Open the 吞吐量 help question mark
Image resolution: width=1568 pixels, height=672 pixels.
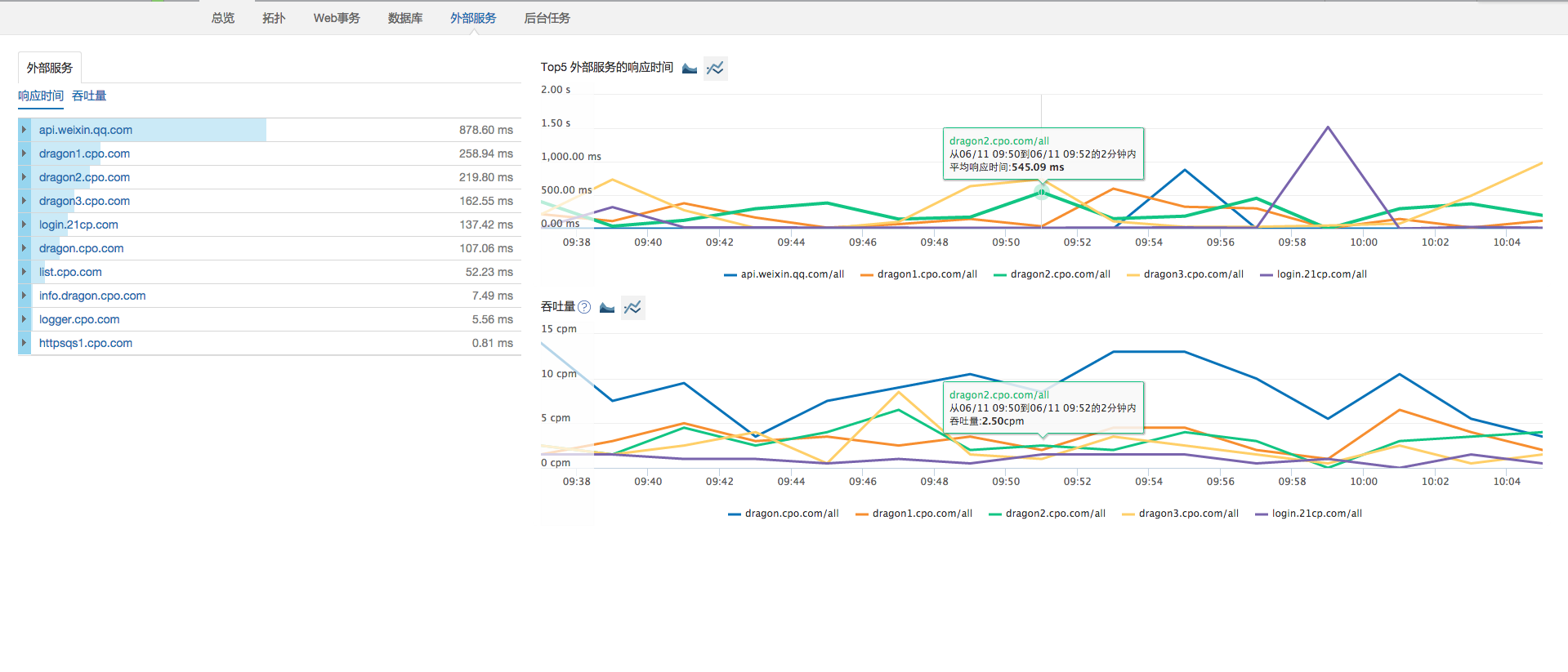coord(584,307)
